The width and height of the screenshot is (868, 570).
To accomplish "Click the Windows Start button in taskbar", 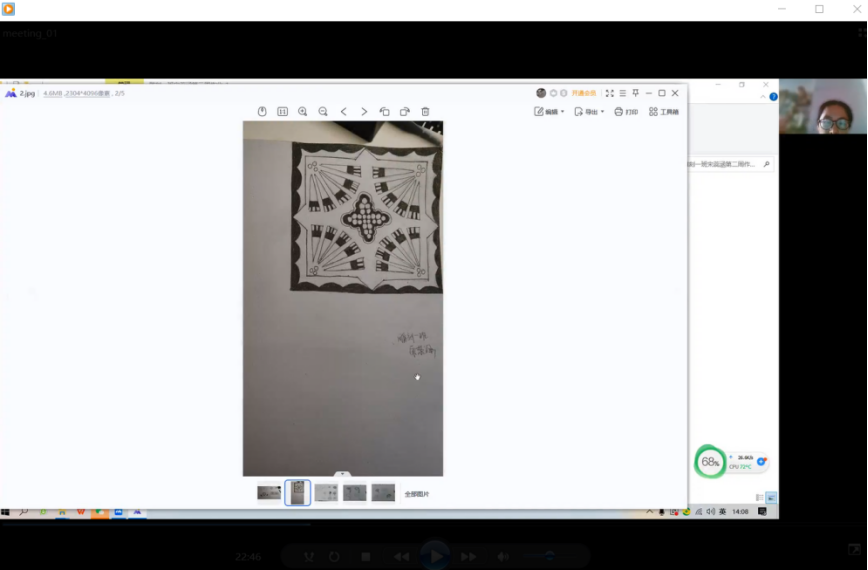I will pos(6,512).
